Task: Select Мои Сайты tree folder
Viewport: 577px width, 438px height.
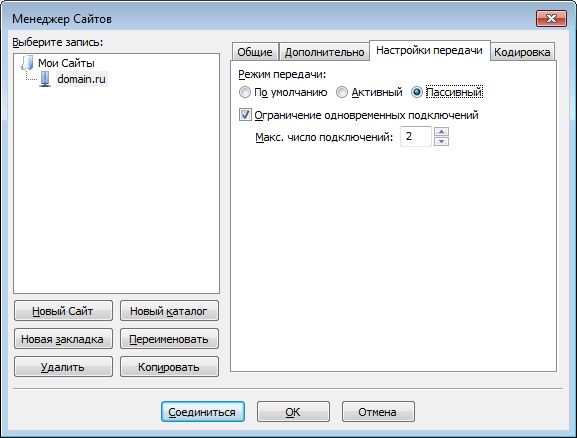Action: [66, 63]
